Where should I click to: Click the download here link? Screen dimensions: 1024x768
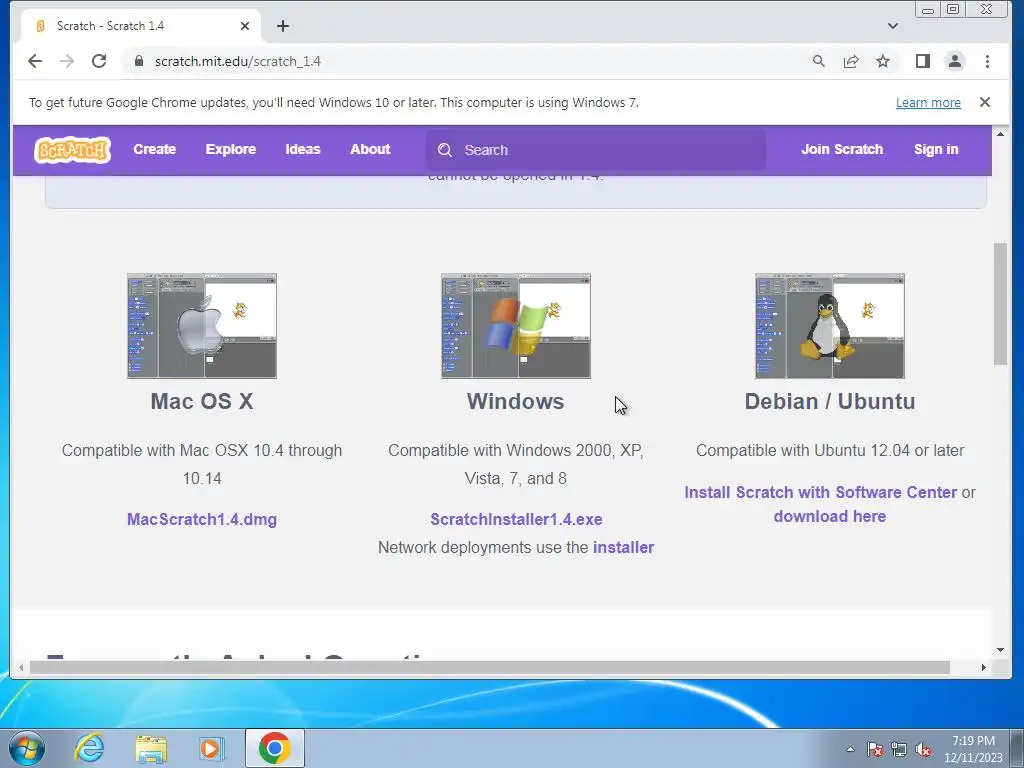coord(829,517)
